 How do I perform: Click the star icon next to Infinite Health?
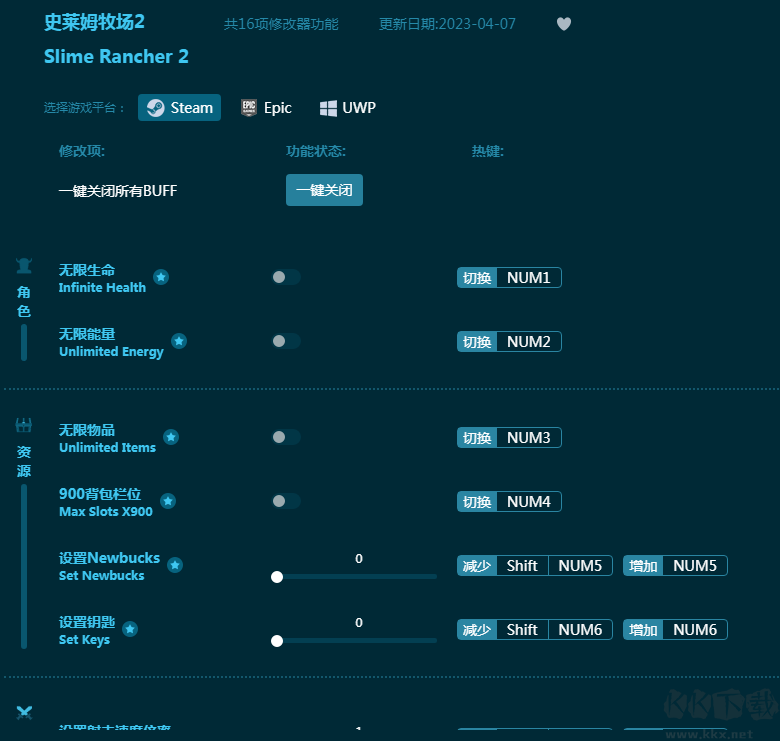tap(161, 277)
